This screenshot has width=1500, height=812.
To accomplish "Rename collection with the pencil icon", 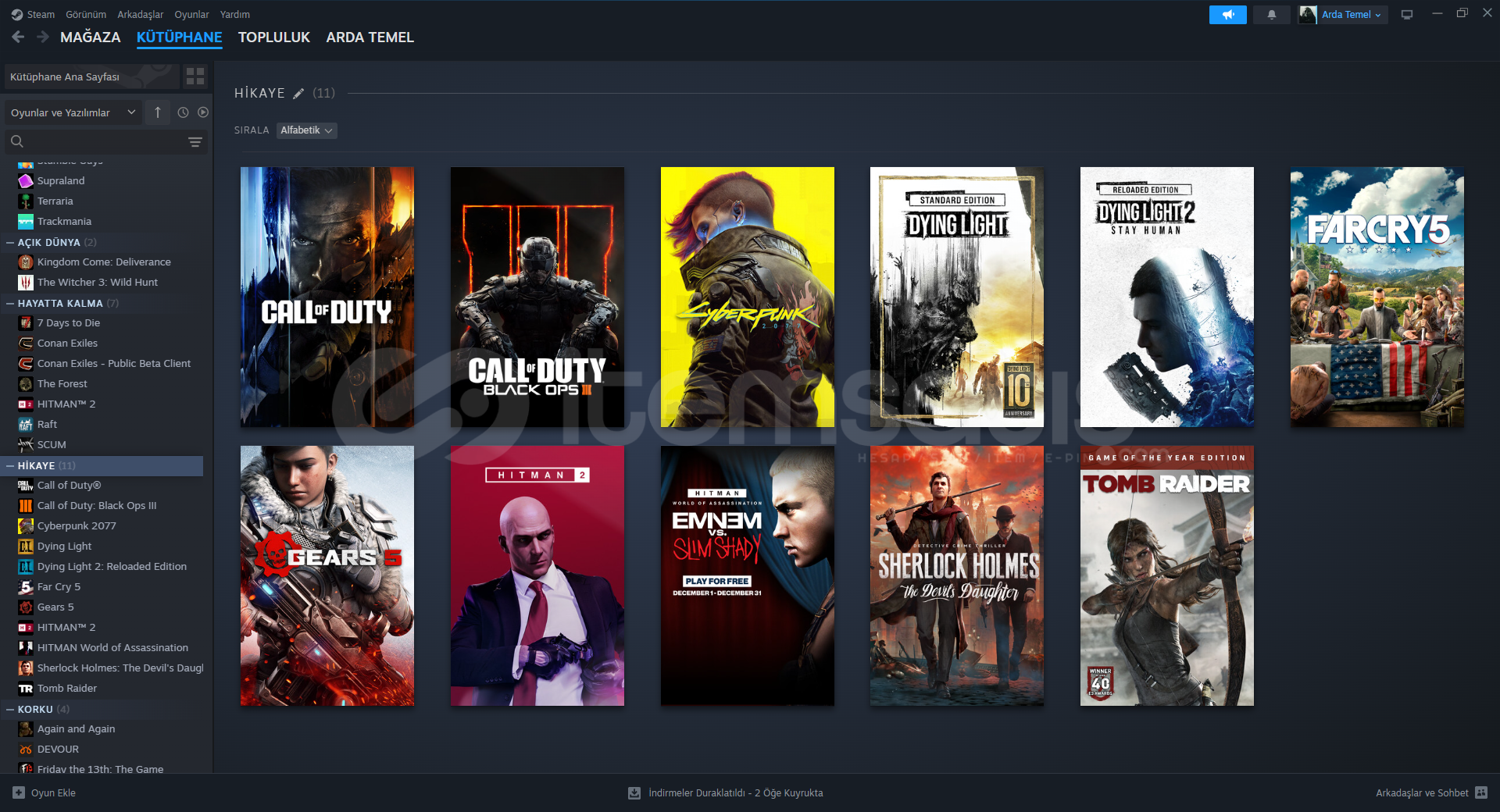I will point(298,94).
